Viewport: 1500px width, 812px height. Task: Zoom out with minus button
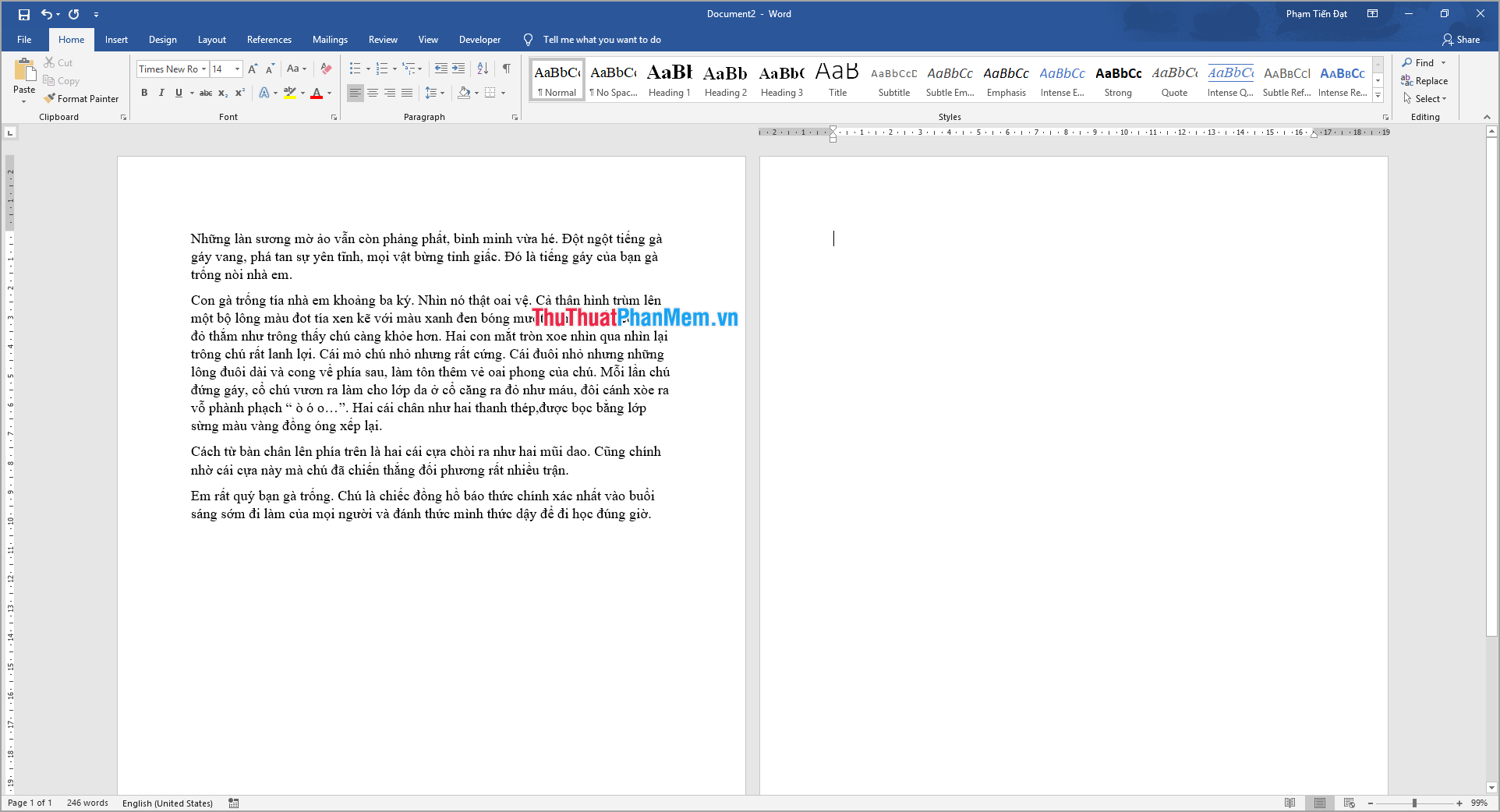(x=1371, y=803)
